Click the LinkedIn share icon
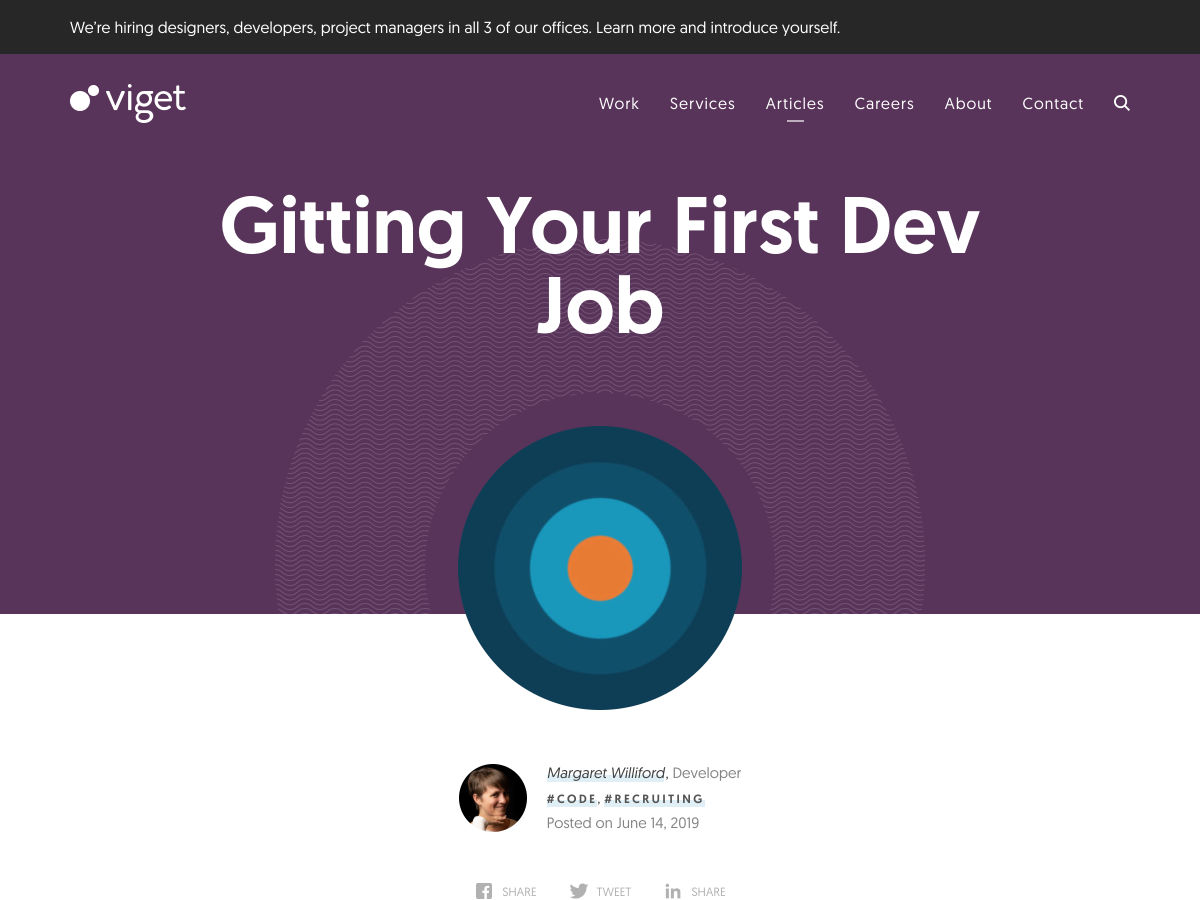Screen dimensions: 1200x900 [x=673, y=891]
